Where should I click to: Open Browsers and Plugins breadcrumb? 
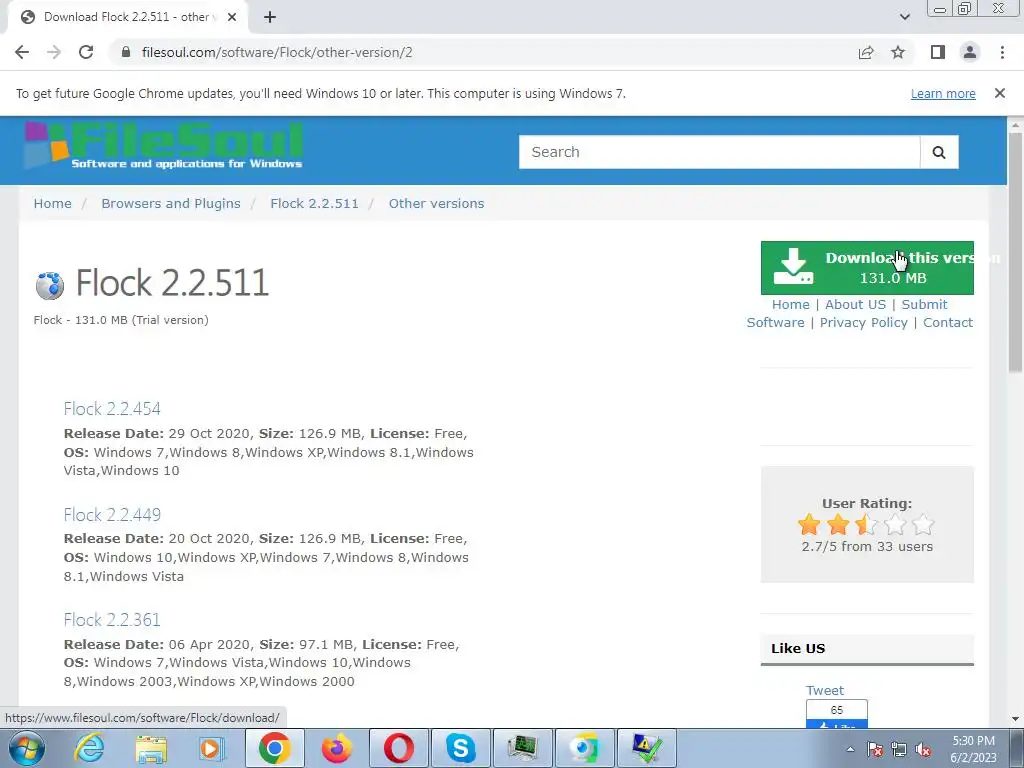(x=171, y=203)
